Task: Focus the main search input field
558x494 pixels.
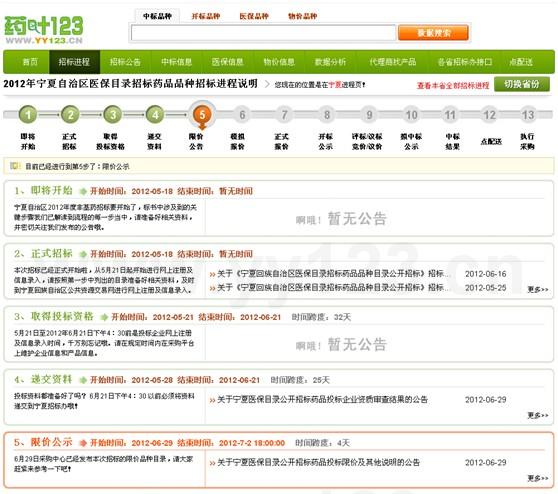Action: click(x=263, y=33)
